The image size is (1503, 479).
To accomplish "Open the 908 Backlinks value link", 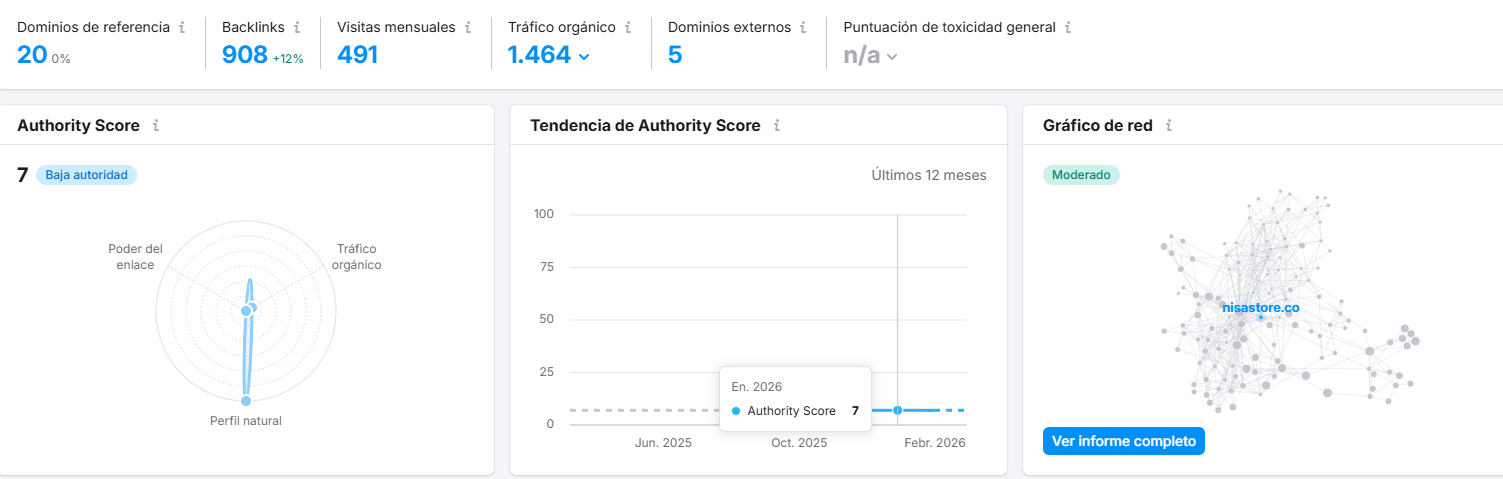I will [244, 55].
